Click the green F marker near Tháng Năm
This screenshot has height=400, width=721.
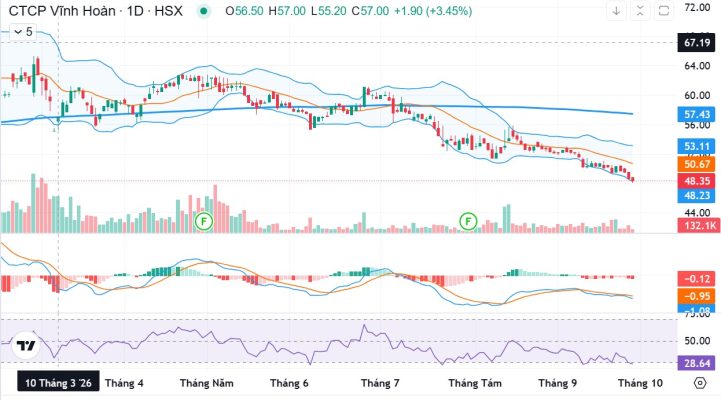204,222
